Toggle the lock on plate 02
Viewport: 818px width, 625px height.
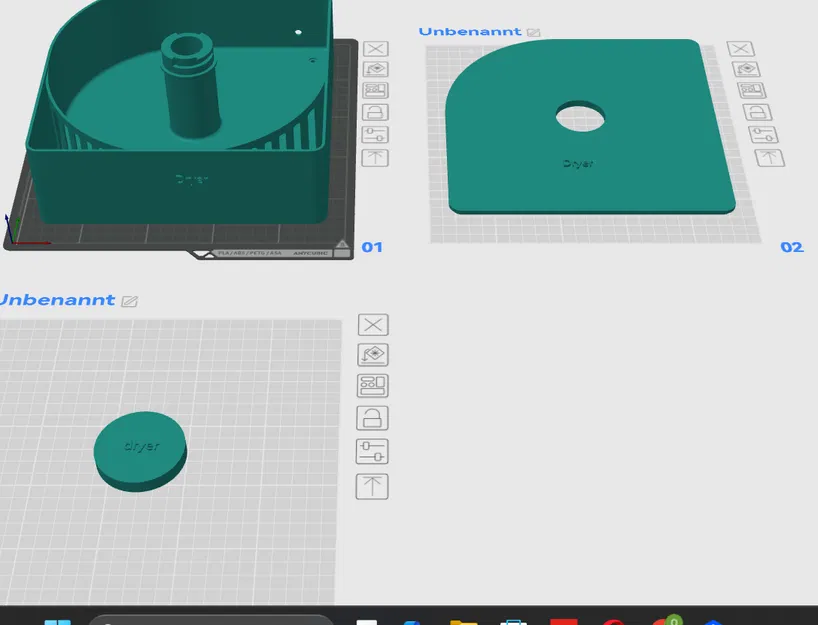(x=757, y=112)
